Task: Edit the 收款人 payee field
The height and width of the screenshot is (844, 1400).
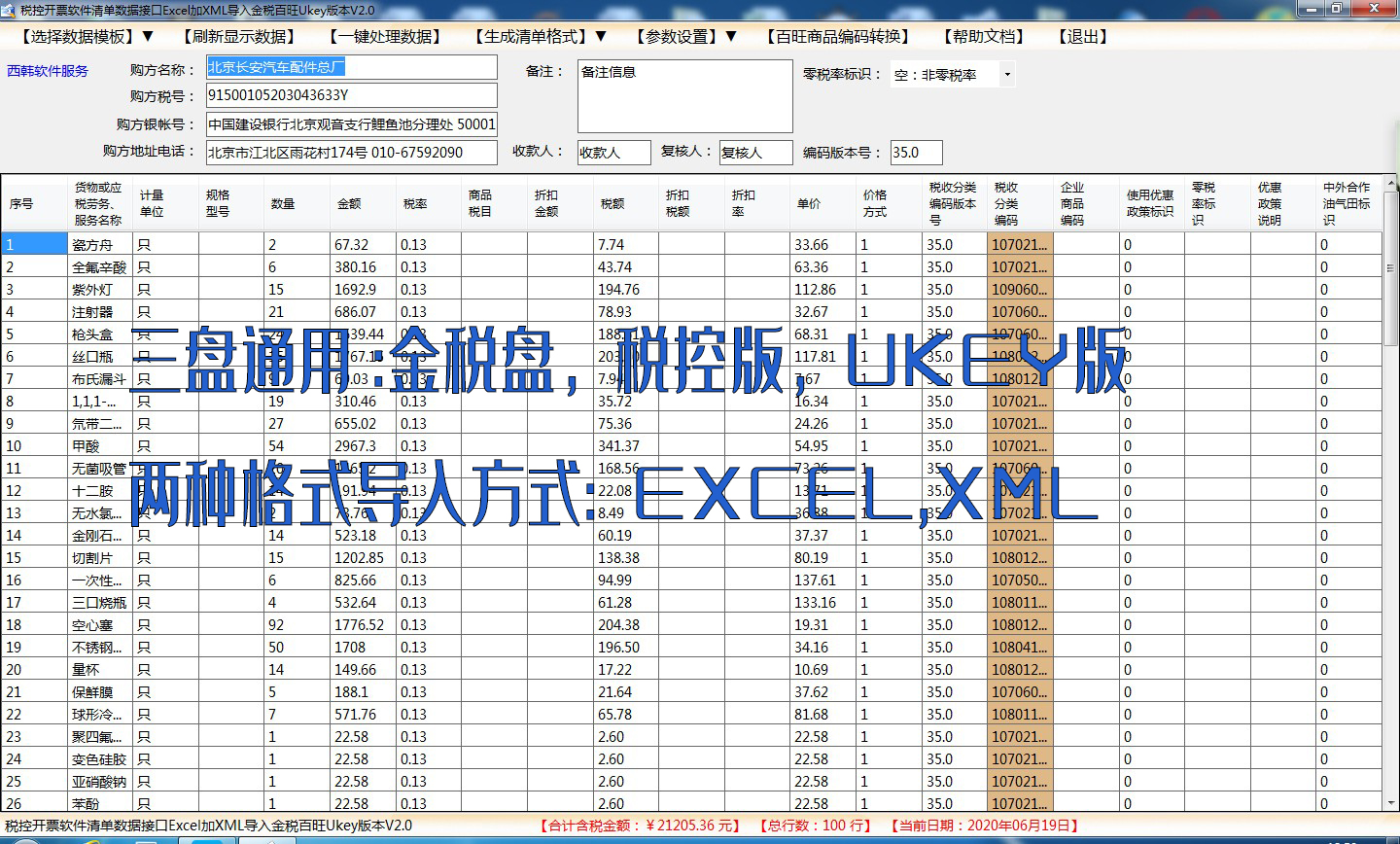Action: click(x=612, y=152)
